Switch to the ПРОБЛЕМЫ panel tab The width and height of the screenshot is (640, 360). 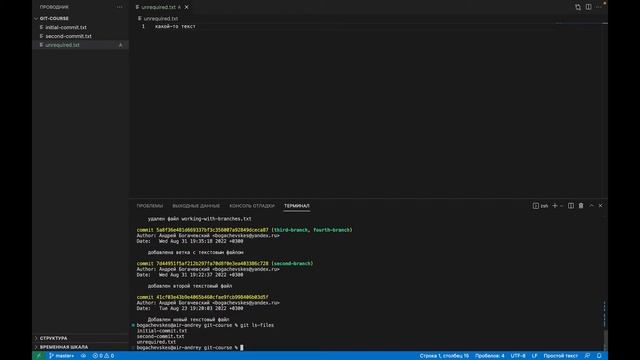pos(150,206)
